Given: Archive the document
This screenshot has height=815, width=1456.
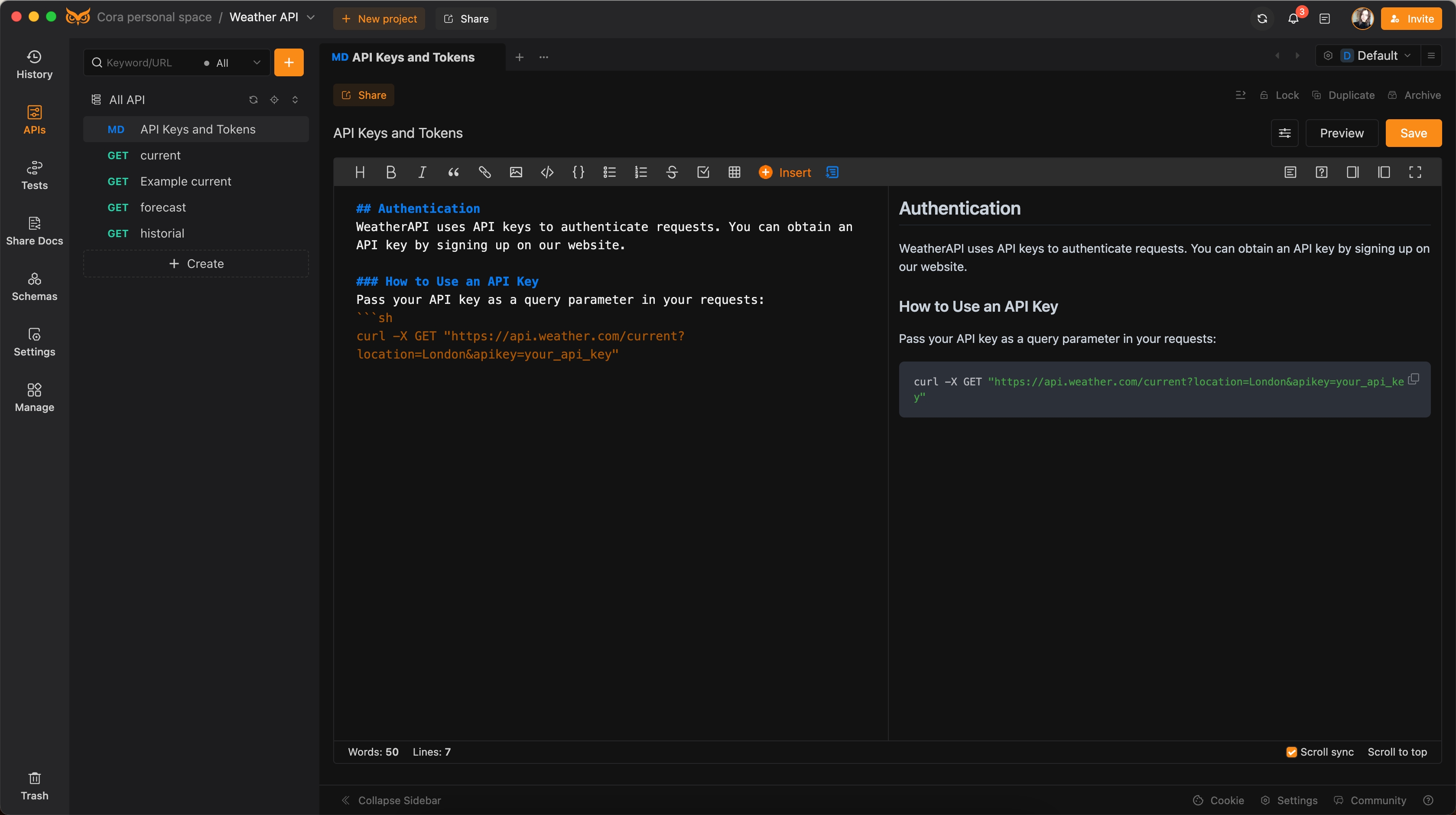Looking at the screenshot, I should [x=1415, y=95].
